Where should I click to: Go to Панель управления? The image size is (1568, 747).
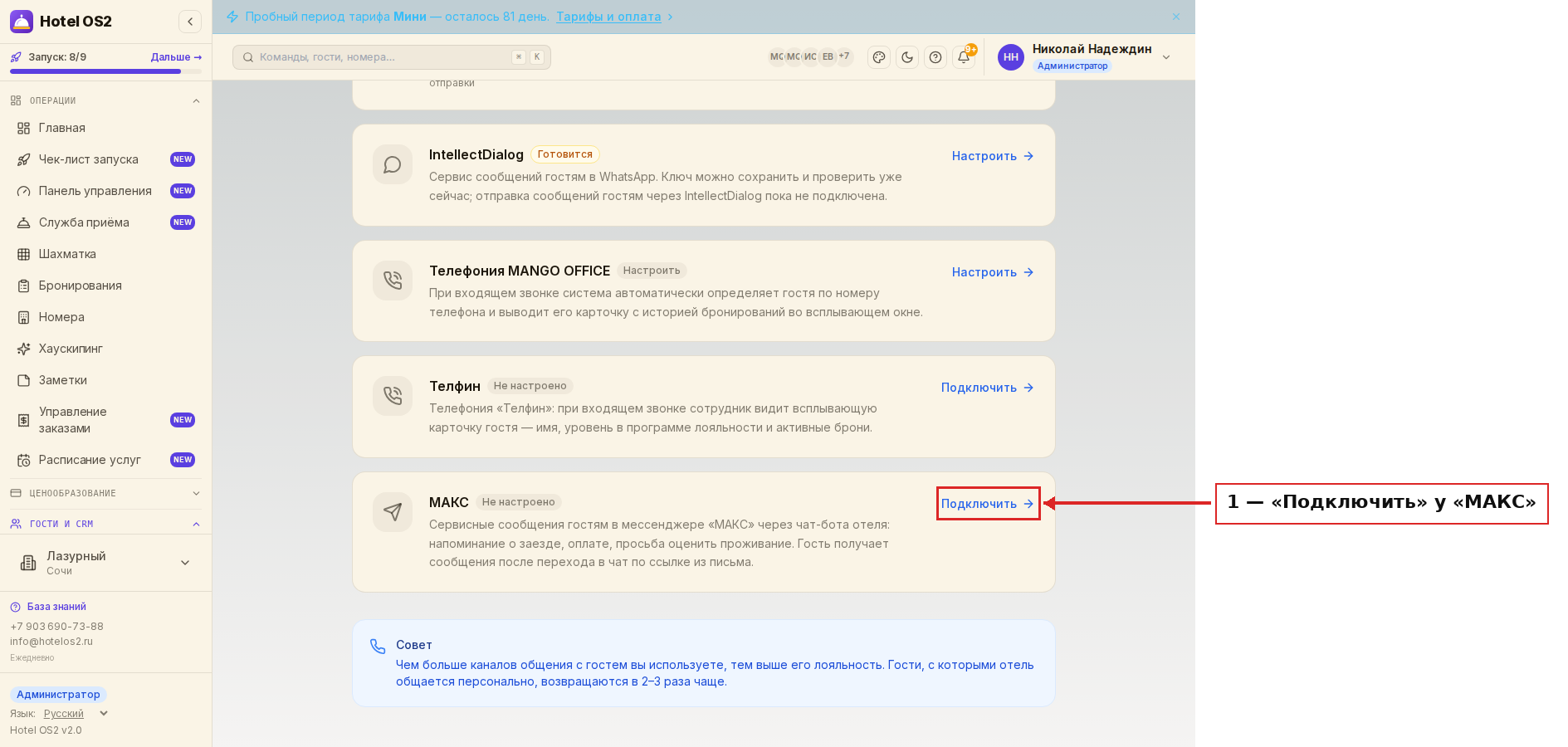coord(106,191)
